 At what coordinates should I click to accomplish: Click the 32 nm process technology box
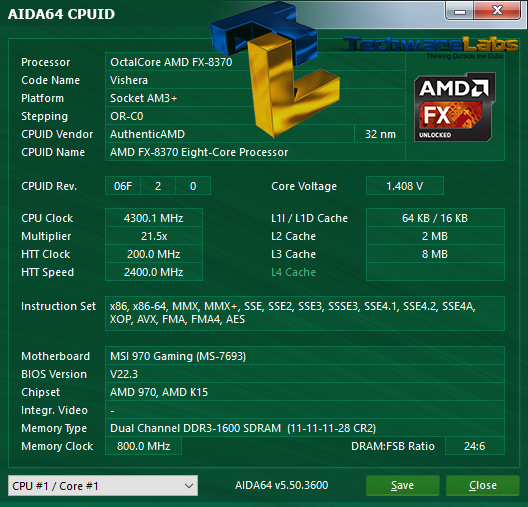(x=380, y=134)
